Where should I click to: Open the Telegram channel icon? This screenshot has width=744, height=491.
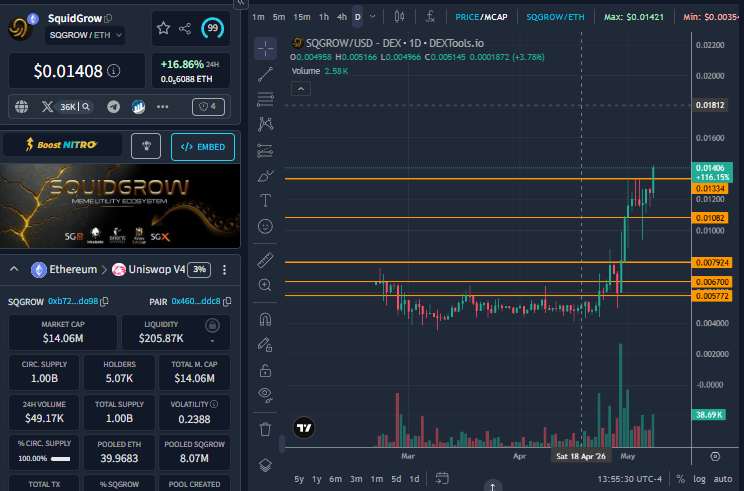(x=113, y=107)
